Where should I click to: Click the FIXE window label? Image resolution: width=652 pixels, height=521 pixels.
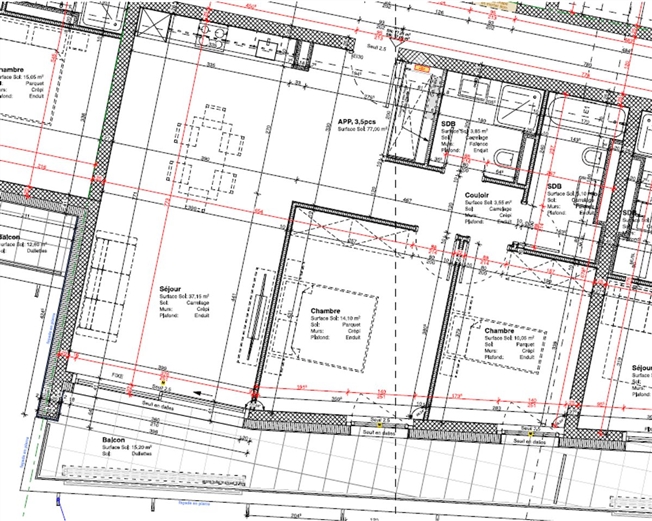118,375
